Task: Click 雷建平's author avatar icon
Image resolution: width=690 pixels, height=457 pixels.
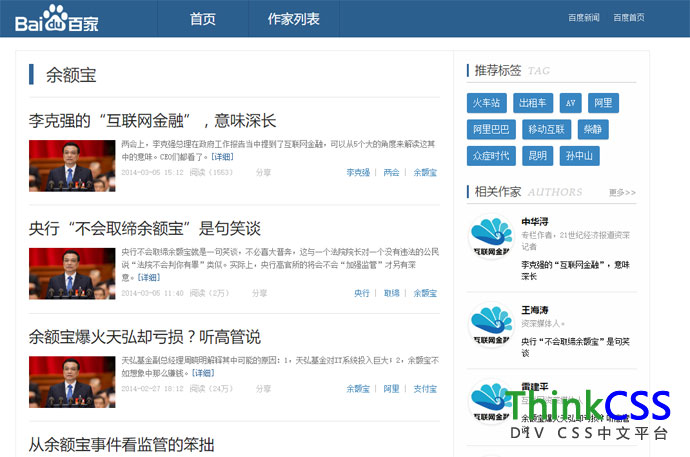Action: 492,401
